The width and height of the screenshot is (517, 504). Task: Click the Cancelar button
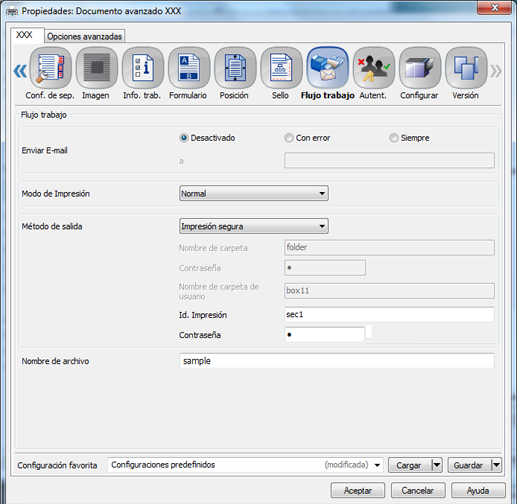click(x=418, y=490)
